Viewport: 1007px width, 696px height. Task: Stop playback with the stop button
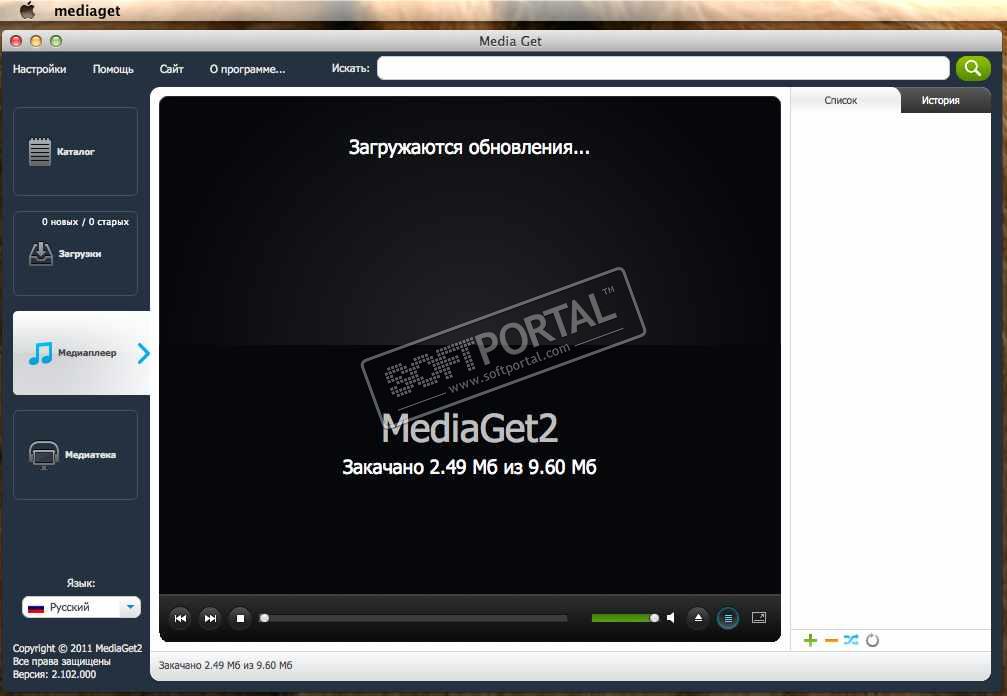pos(240,618)
